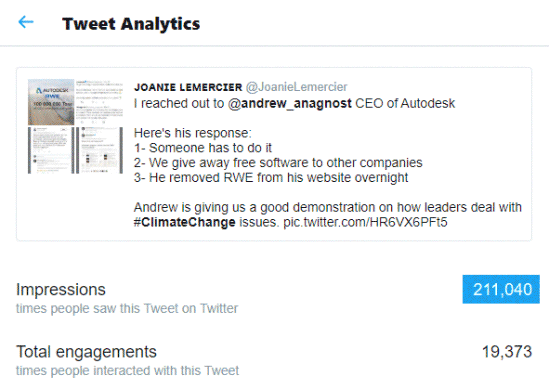
Task: Click the 'Someone has to do it' line
Action: tap(203, 148)
